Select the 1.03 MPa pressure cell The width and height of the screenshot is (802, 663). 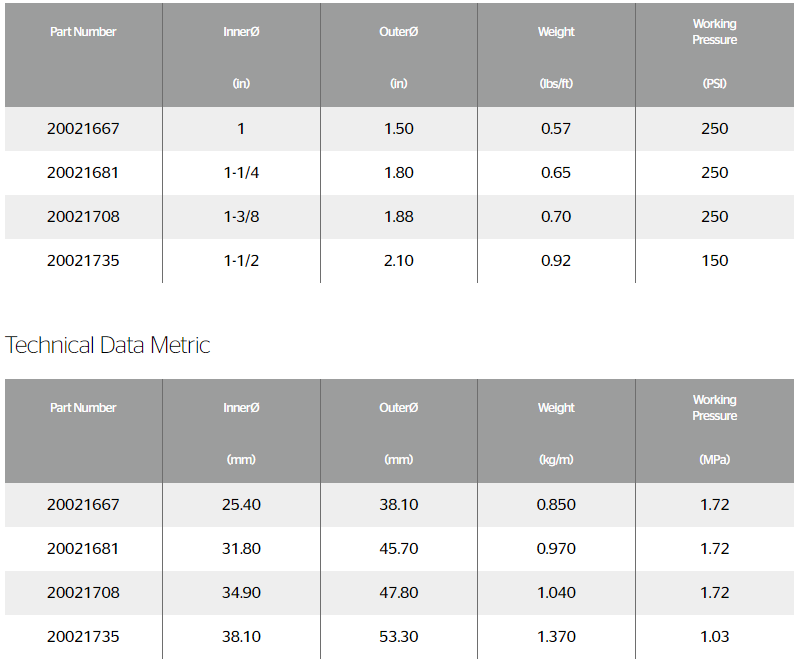click(715, 636)
